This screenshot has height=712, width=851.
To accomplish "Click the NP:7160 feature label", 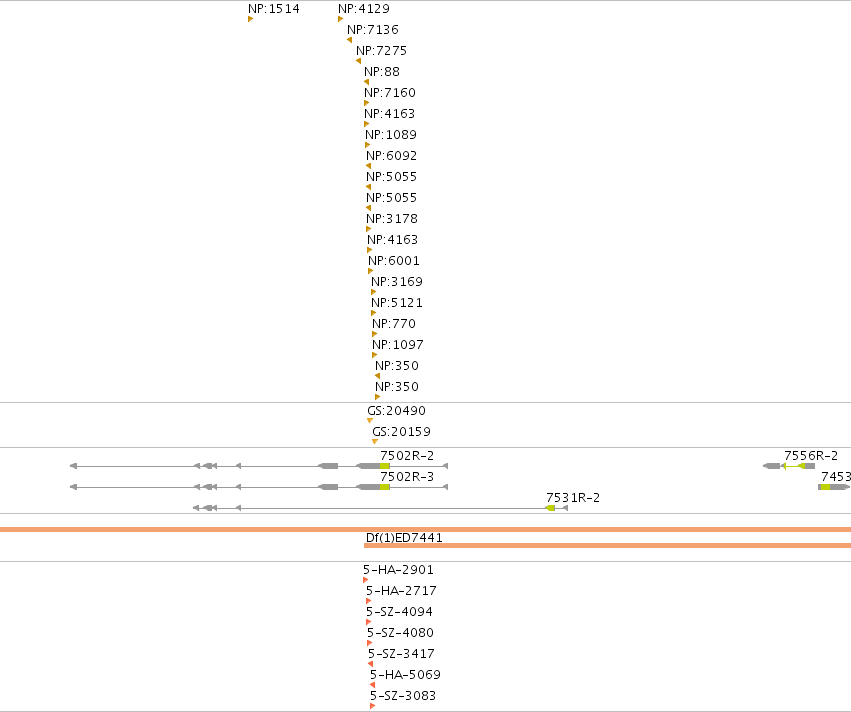I will [x=390, y=93].
